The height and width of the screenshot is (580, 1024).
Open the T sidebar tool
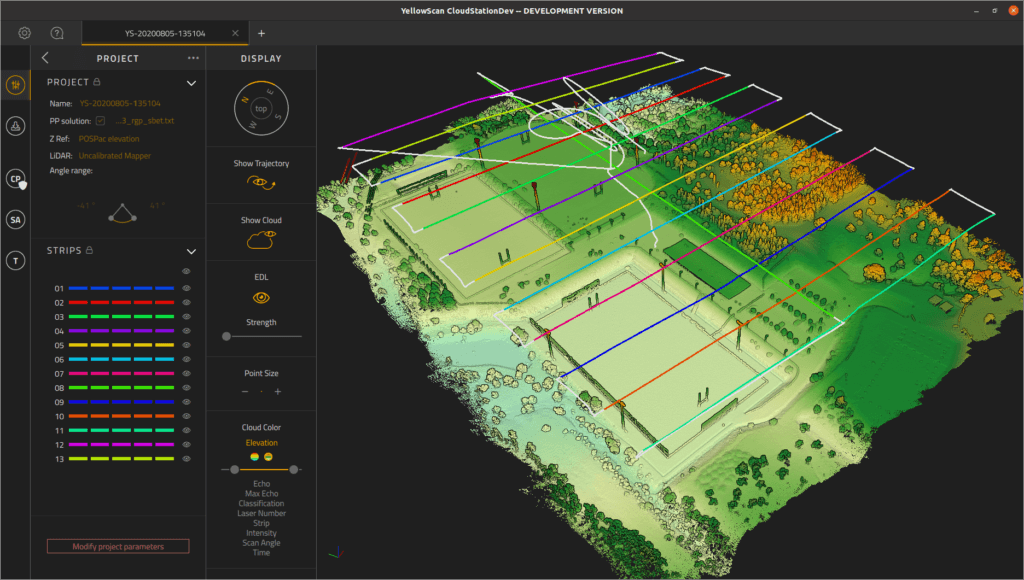pyautogui.click(x=16, y=261)
